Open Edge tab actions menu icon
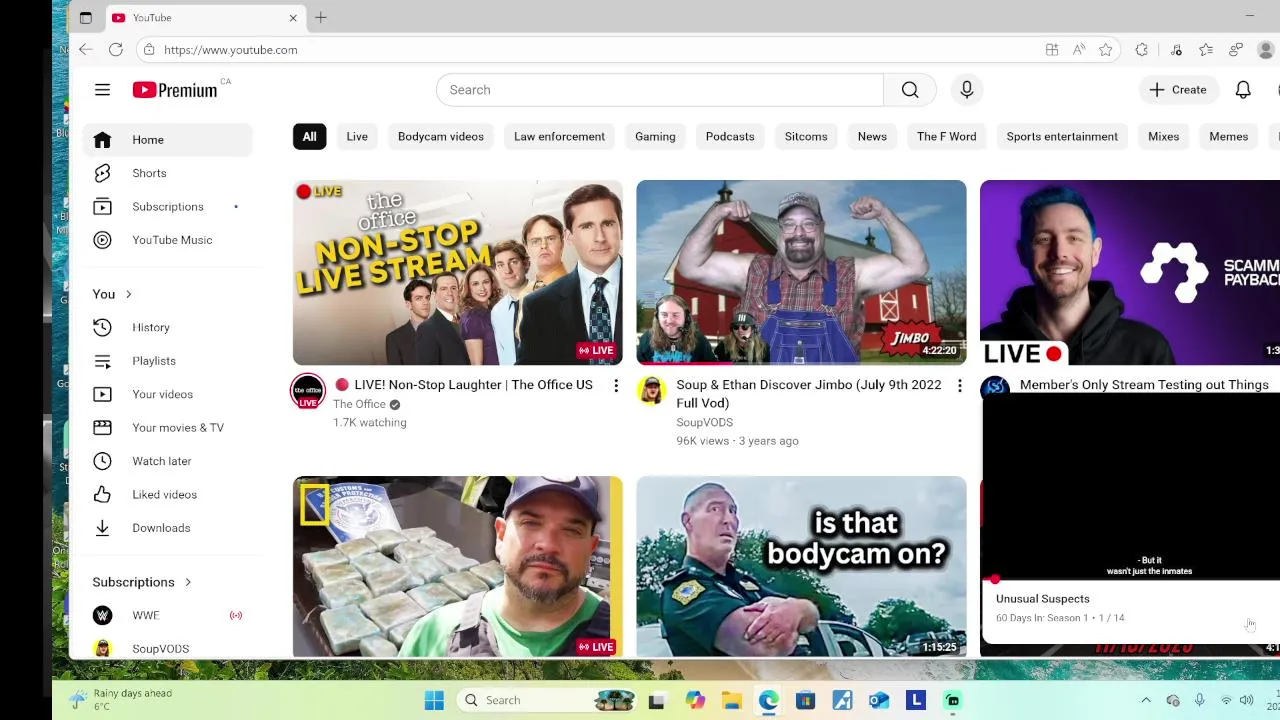 [86, 17]
